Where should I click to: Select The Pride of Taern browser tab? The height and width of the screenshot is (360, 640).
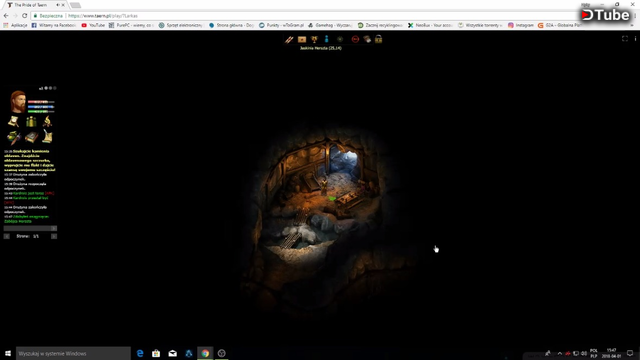click(36, 5)
